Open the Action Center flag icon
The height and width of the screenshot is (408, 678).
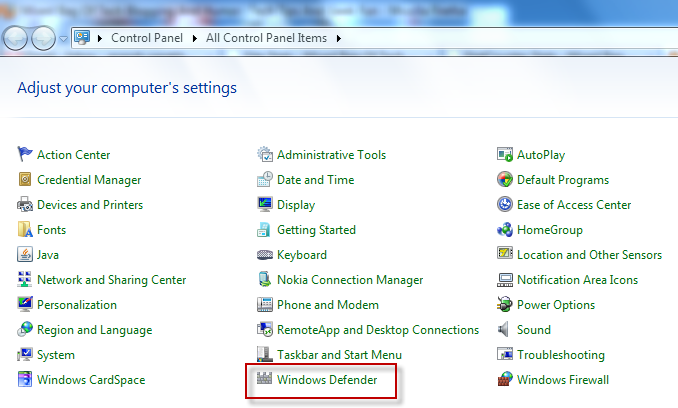tap(25, 154)
